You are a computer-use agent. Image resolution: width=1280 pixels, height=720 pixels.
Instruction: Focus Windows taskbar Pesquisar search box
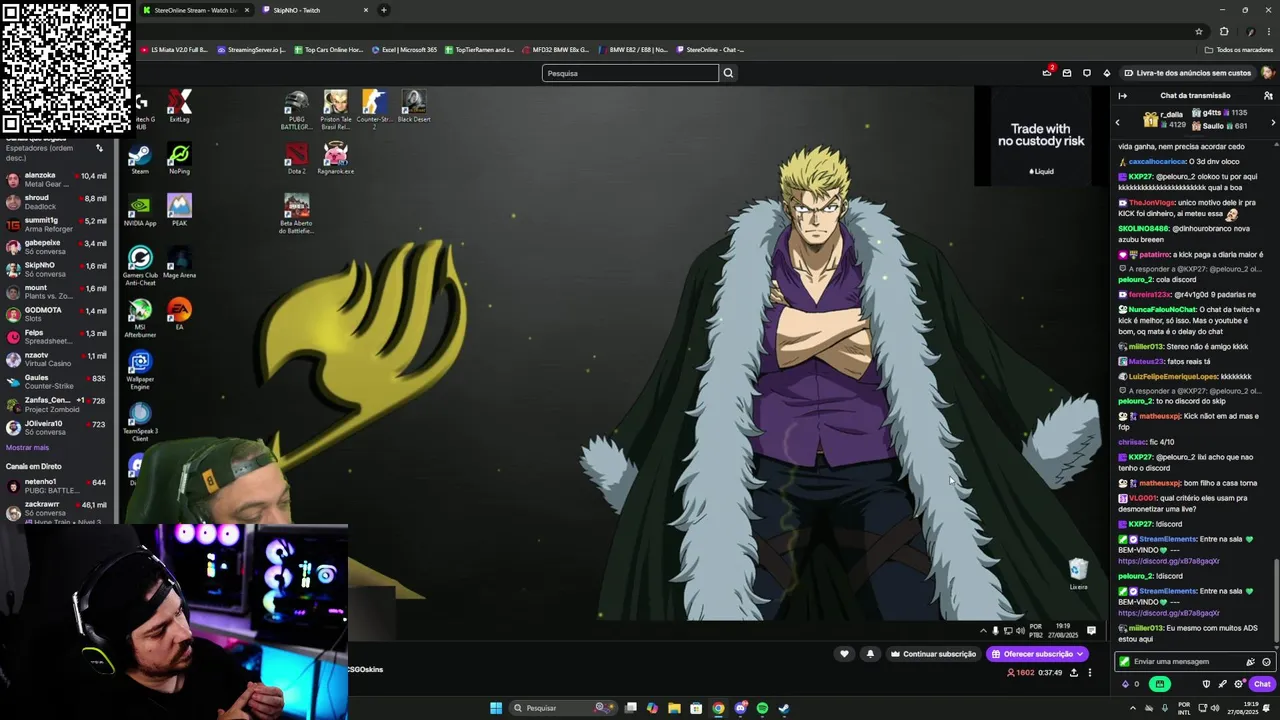pyautogui.click(x=561, y=708)
